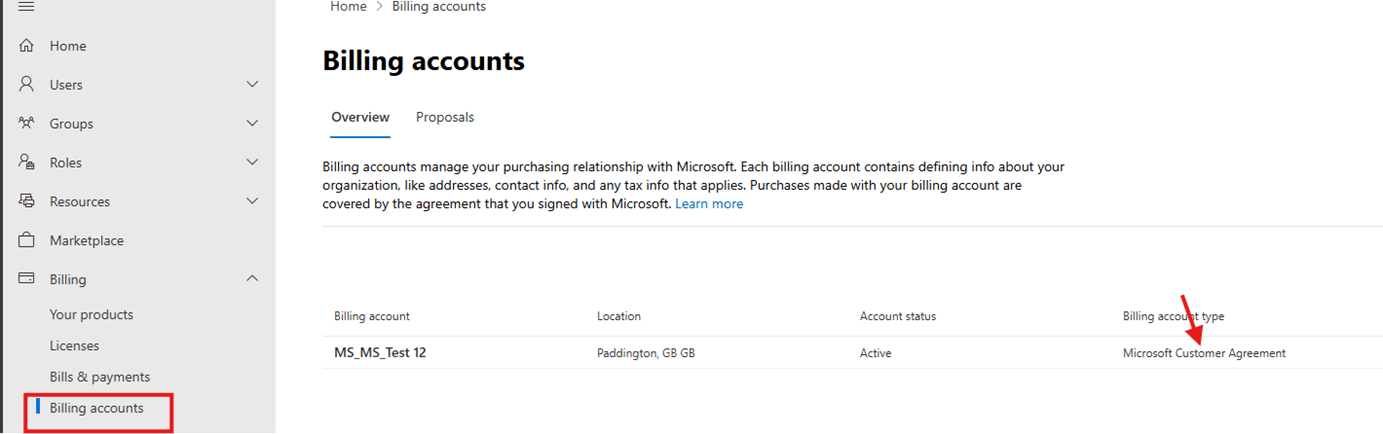Click the Marketplace shopping bag icon
The image size is (1383, 434).
[x=27, y=241]
